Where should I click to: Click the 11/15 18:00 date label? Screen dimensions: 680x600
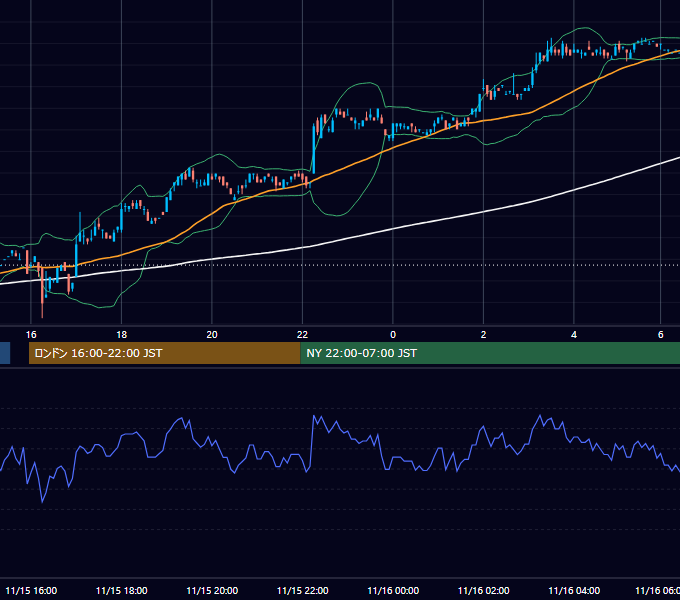coord(121,590)
